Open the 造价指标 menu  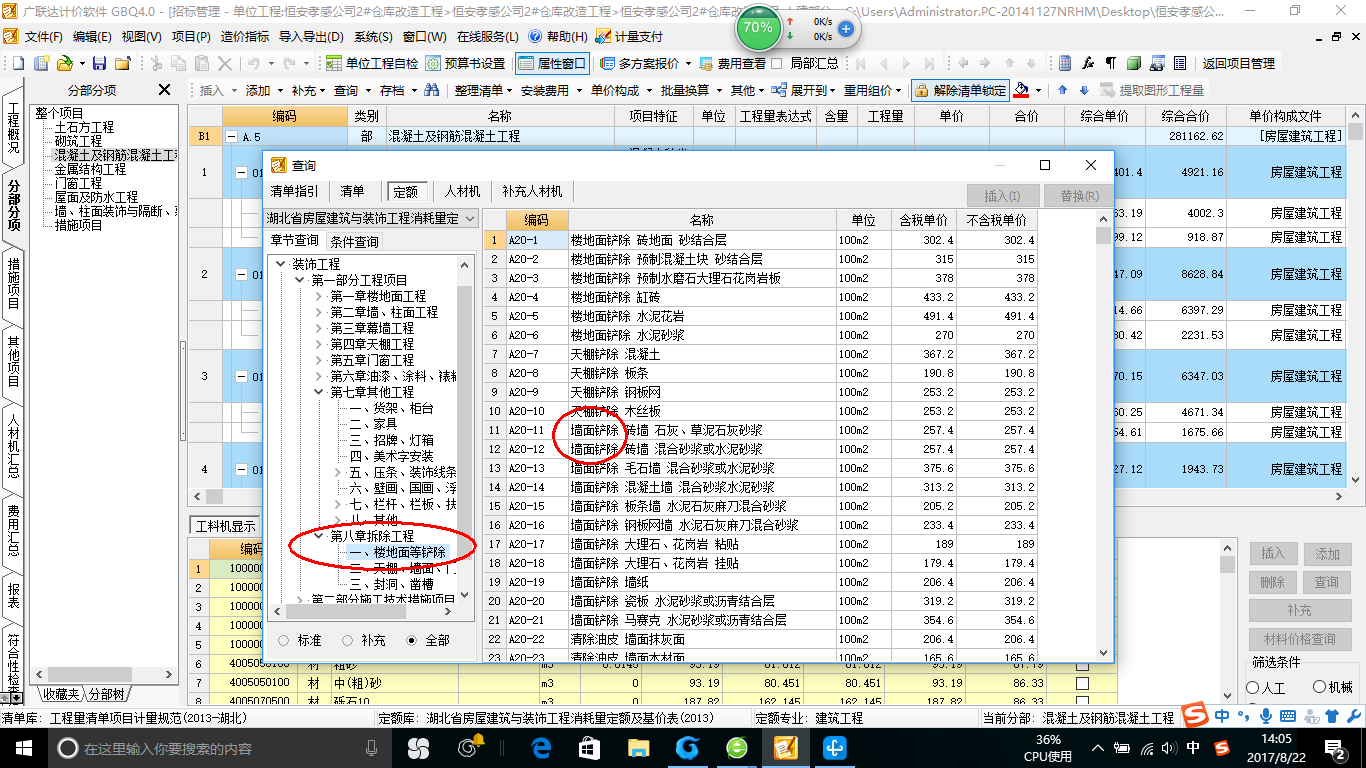(x=244, y=36)
